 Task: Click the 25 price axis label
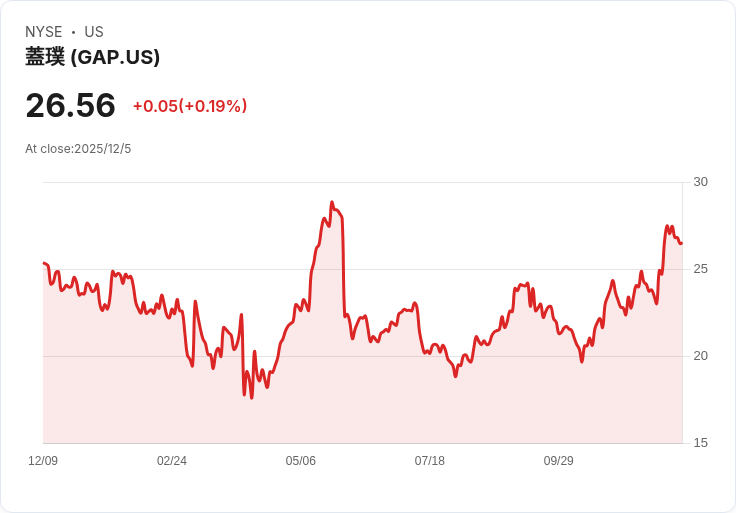coord(700,269)
